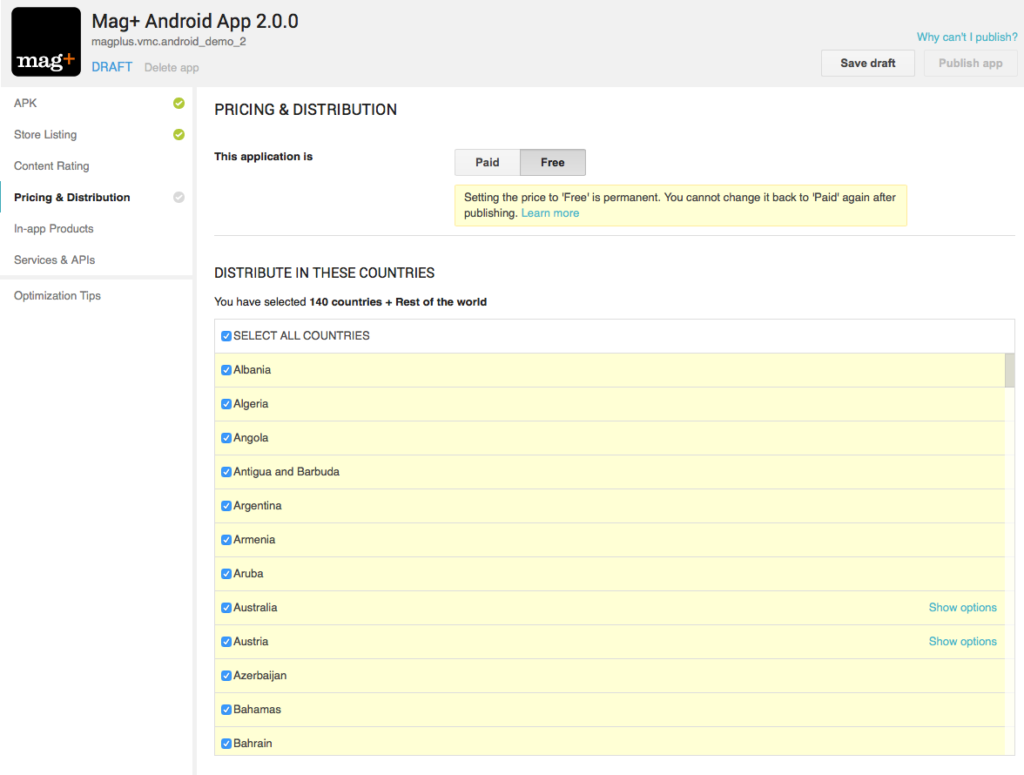Image resolution: width=1024 pixels, height=775 pixels.
Task: Uncheck the Bahamas checkbox
Action: [x=226, y=709]
